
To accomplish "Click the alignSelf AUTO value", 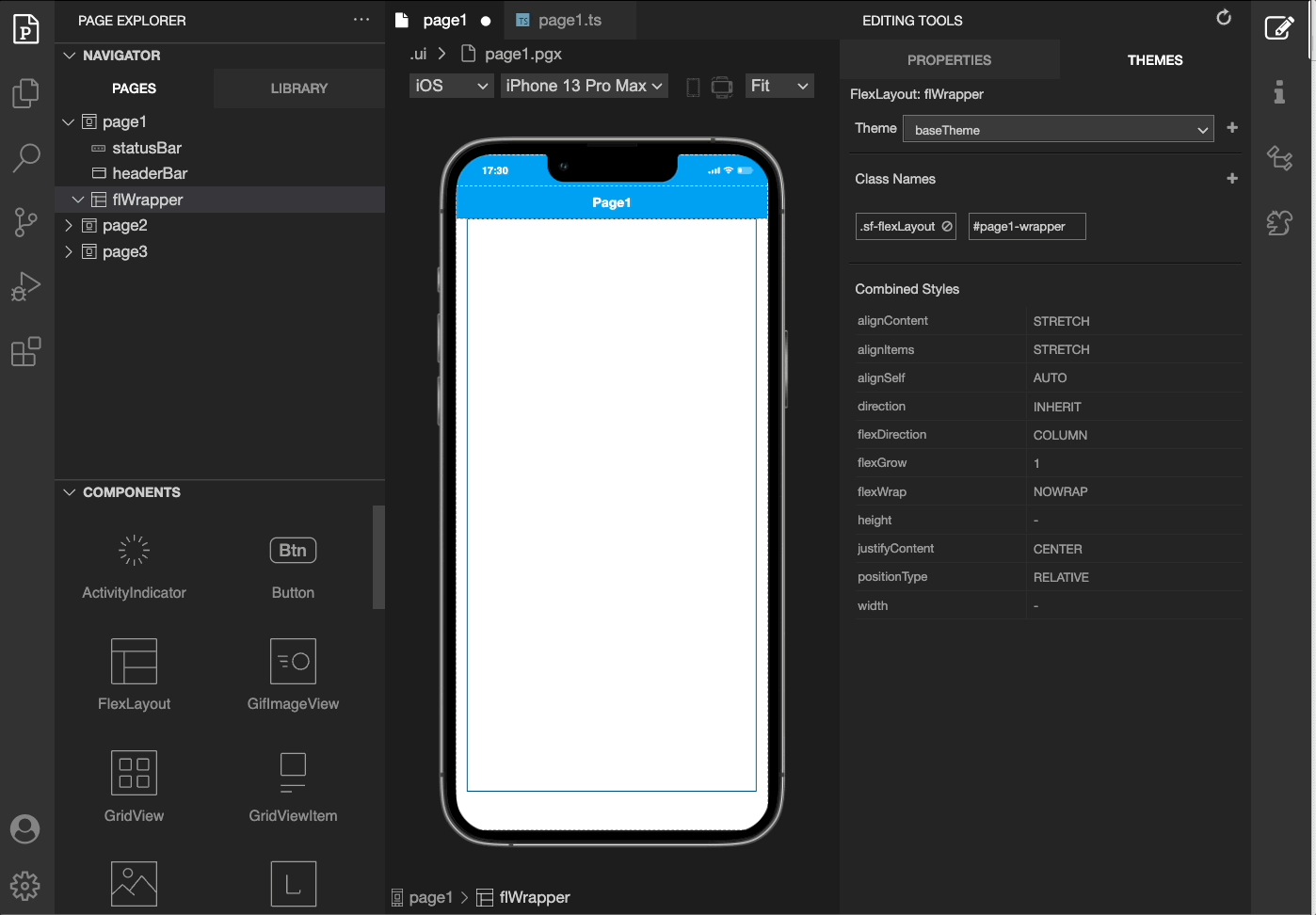I will click(x=1050, y=377).
